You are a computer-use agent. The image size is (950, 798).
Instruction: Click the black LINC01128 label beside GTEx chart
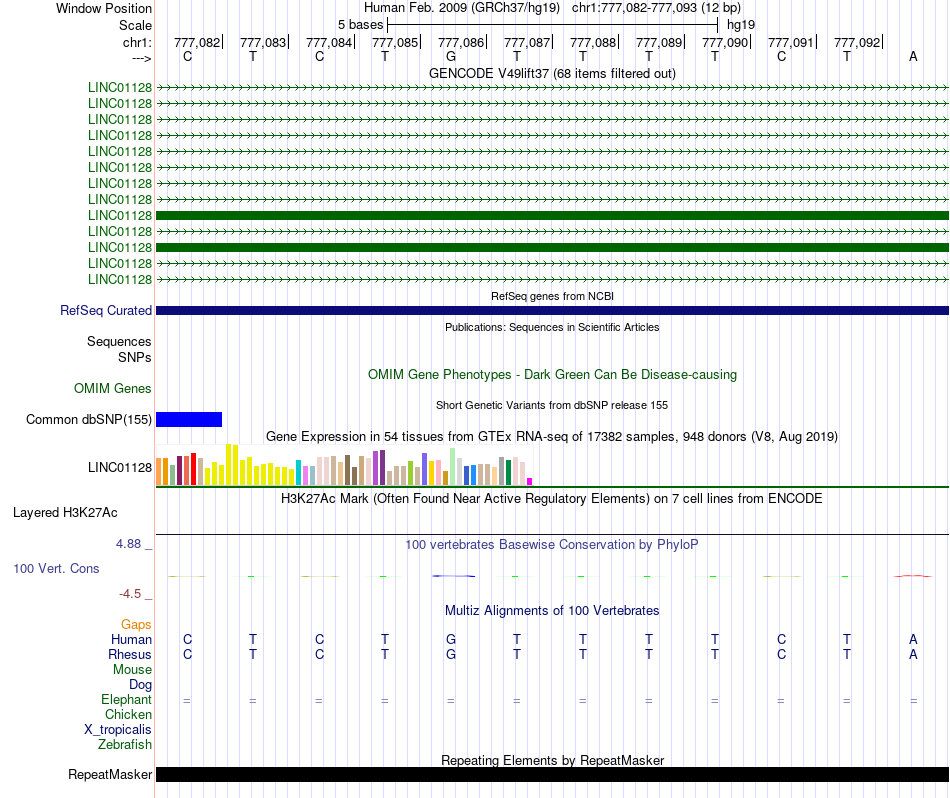pos(120,467)
